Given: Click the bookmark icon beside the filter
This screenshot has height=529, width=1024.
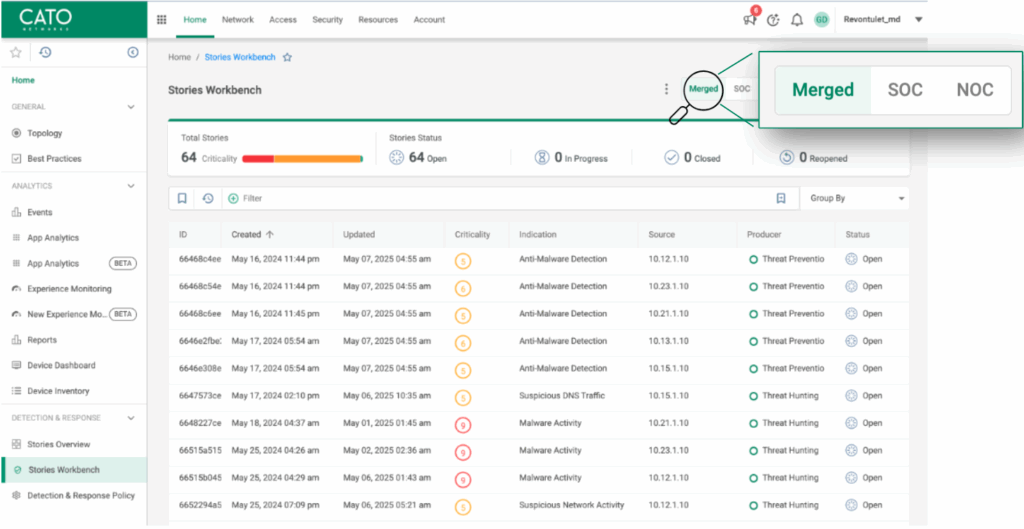Looking at the screenshot, I should 182,198.
